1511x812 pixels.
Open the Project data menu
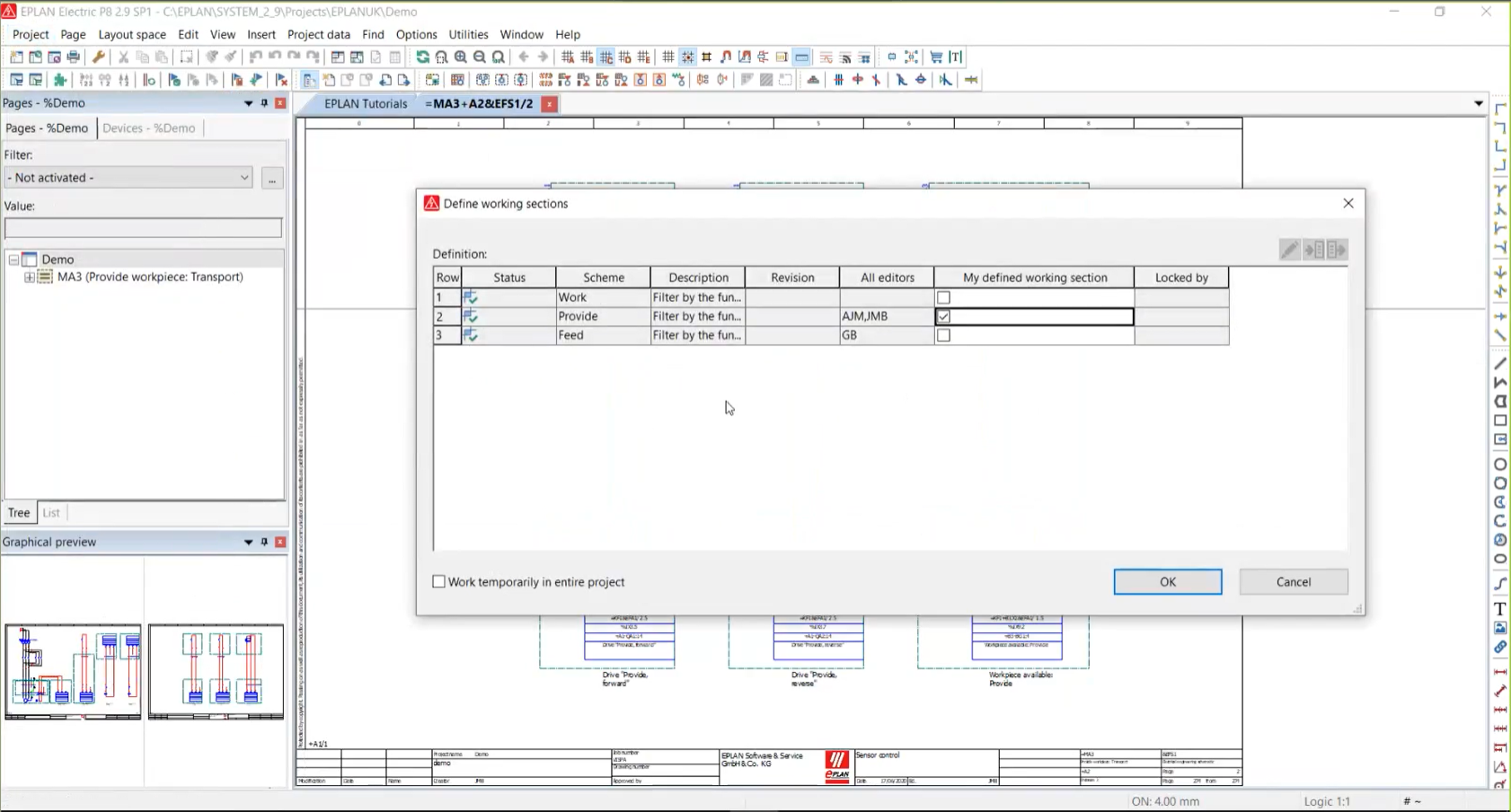click(320, 34)
